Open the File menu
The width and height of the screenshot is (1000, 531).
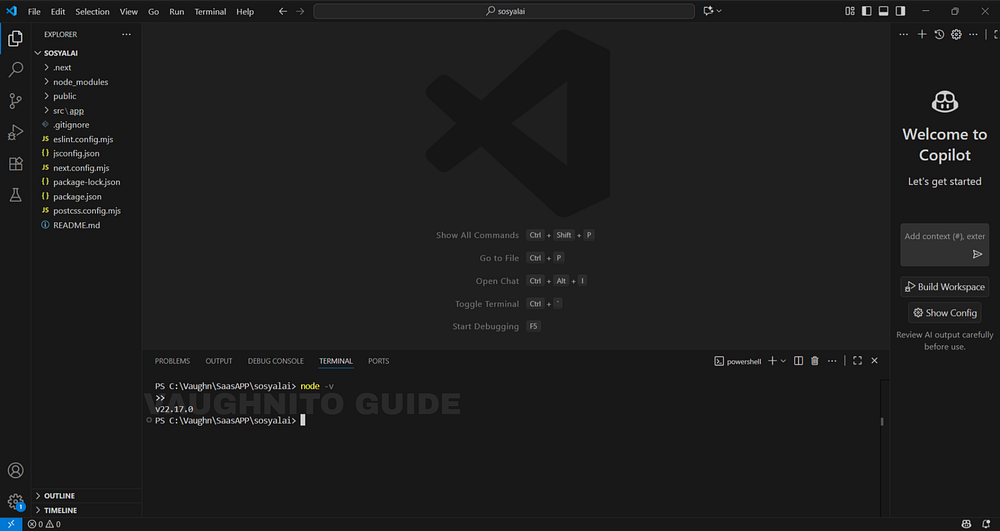34,11
